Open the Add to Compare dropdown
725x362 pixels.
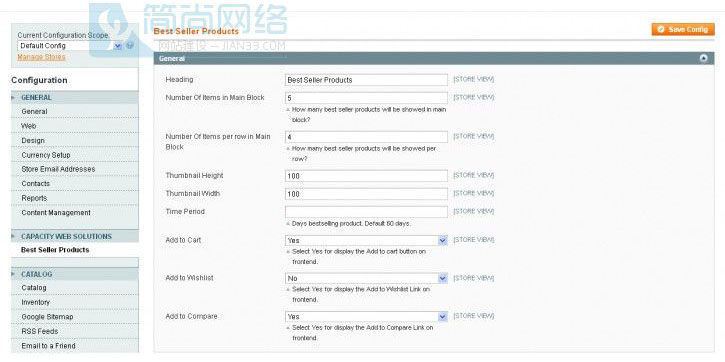click(x=366, y=316)
